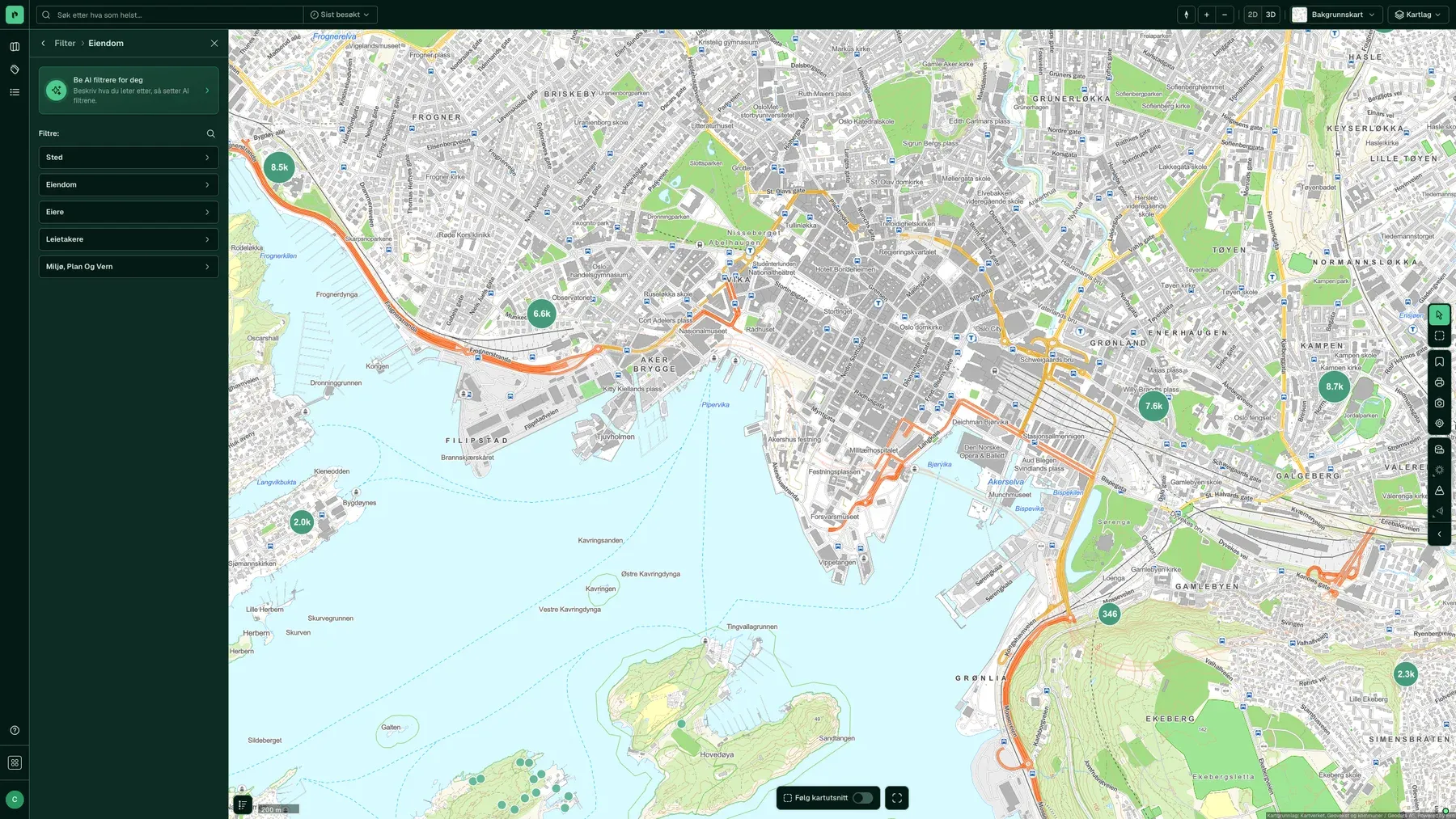Image resolution: width=1456 pixels, height=819 pixels.
Task: Click the camera screenshot icon
Action: tap(1439, 403)
